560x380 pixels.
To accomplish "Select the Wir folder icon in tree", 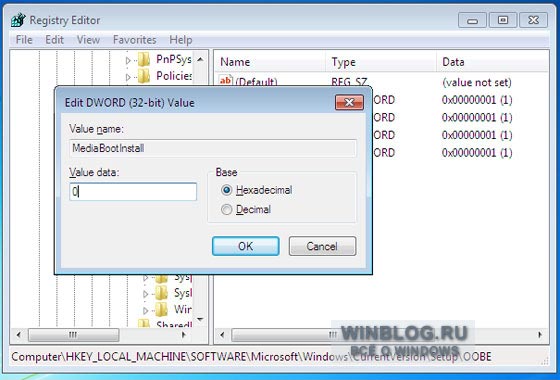I will coord(161,310).
